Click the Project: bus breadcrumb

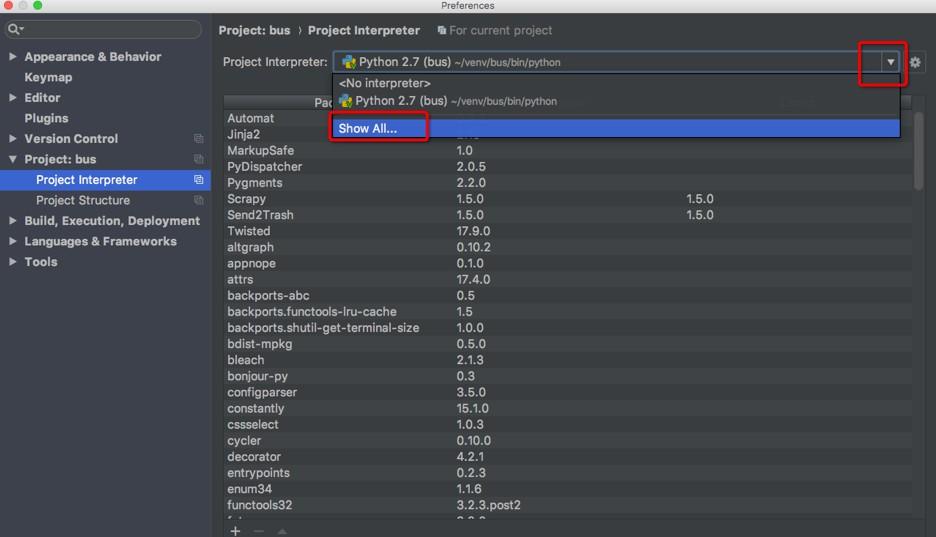pyautogui.click(x=254, y=30)
